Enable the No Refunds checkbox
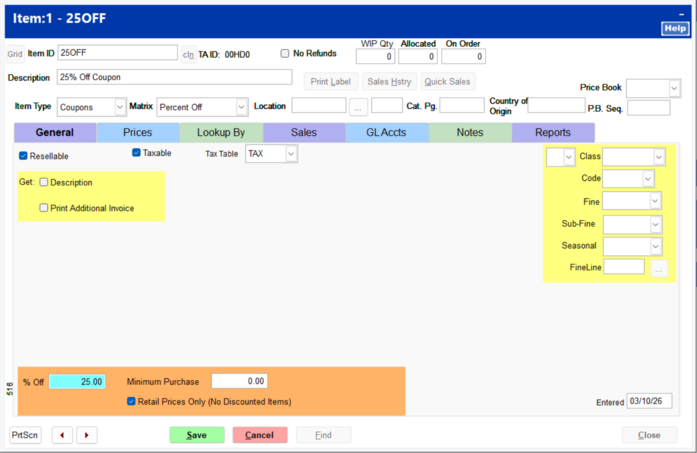 285,54
